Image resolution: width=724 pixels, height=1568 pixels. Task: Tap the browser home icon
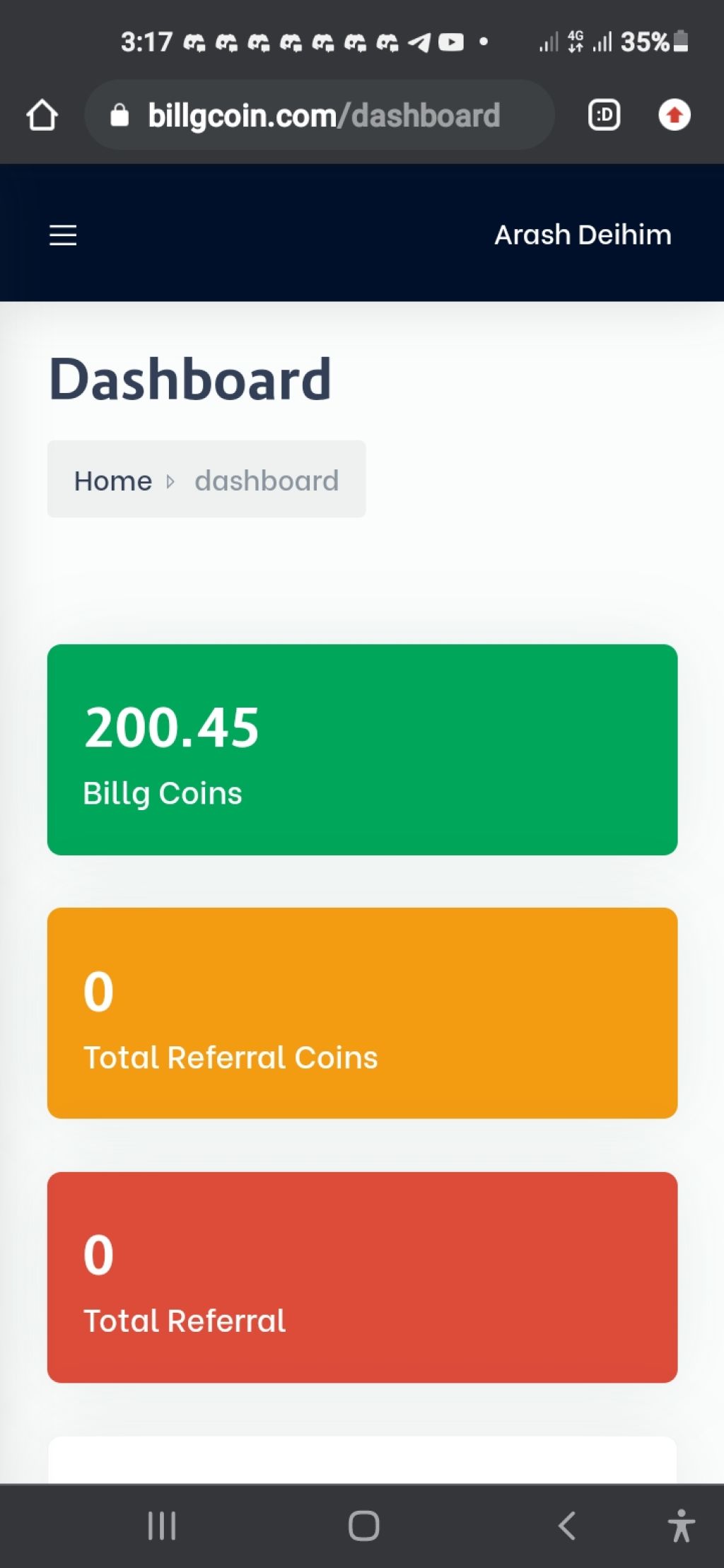pyautogui.click(x=42, y=115)
